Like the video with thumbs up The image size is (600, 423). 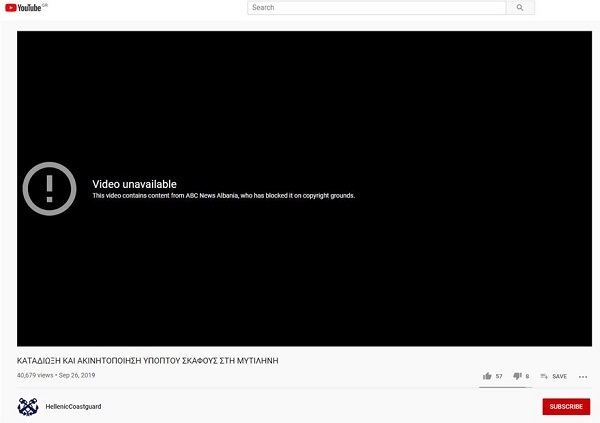point(487,376)
